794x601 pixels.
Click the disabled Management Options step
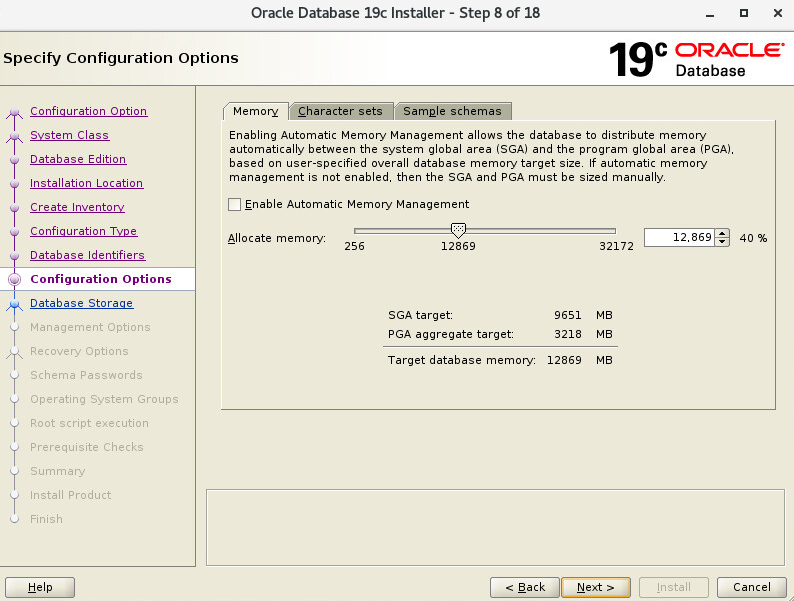tap(90, 327)
